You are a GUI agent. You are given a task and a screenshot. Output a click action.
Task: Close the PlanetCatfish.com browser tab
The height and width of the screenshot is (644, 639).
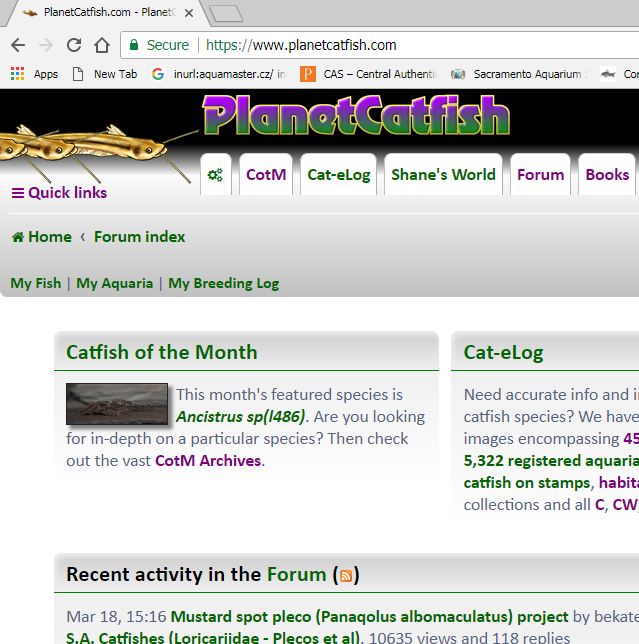(189, 13)
